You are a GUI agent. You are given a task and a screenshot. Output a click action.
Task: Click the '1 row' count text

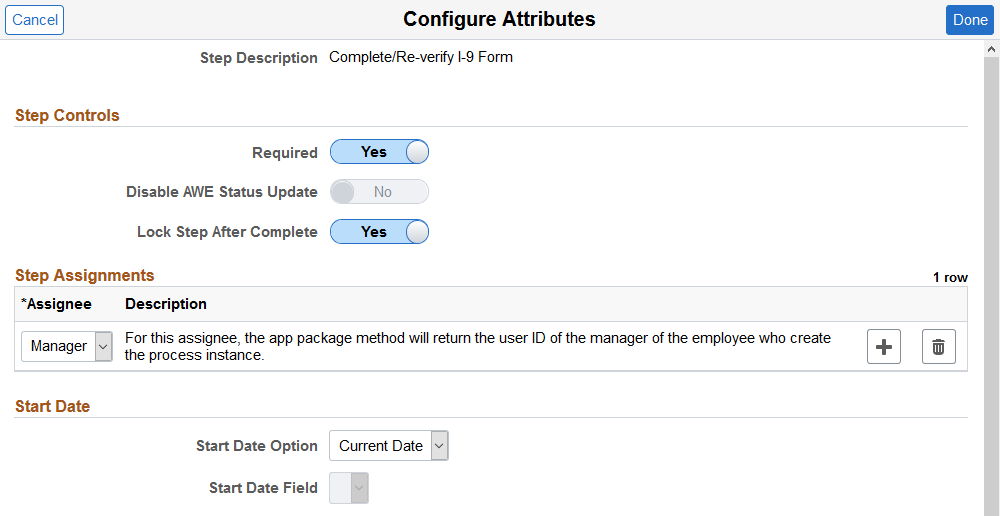[x=950, y=277]
